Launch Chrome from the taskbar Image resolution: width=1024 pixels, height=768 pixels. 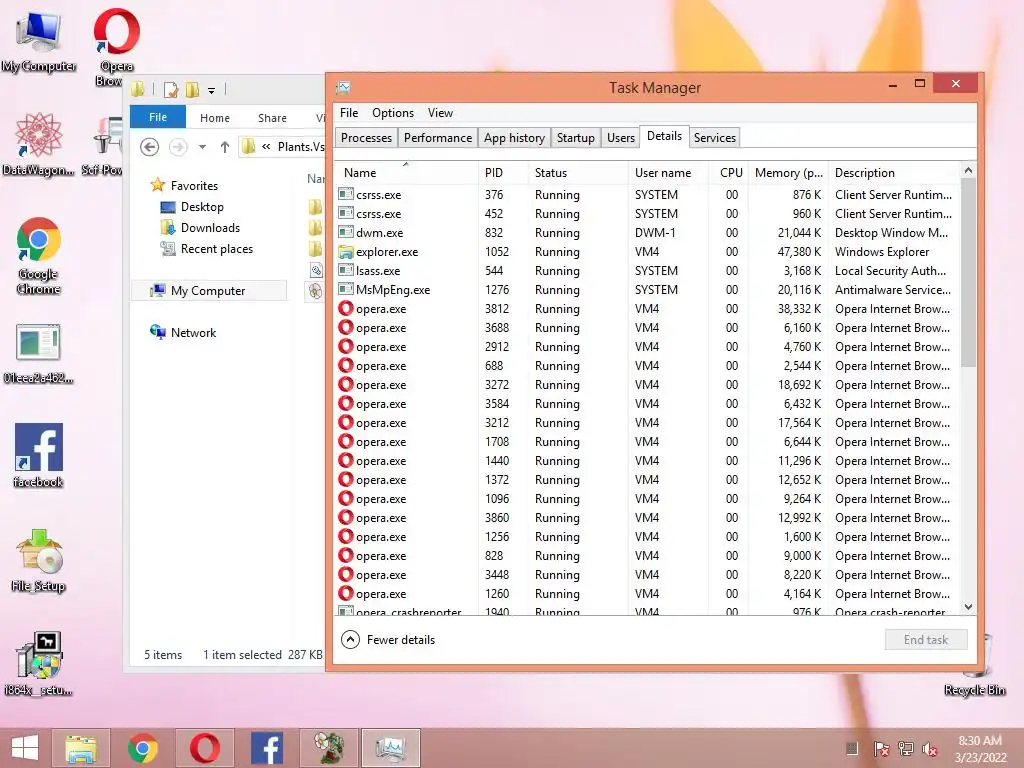click(x=142, y=748)
